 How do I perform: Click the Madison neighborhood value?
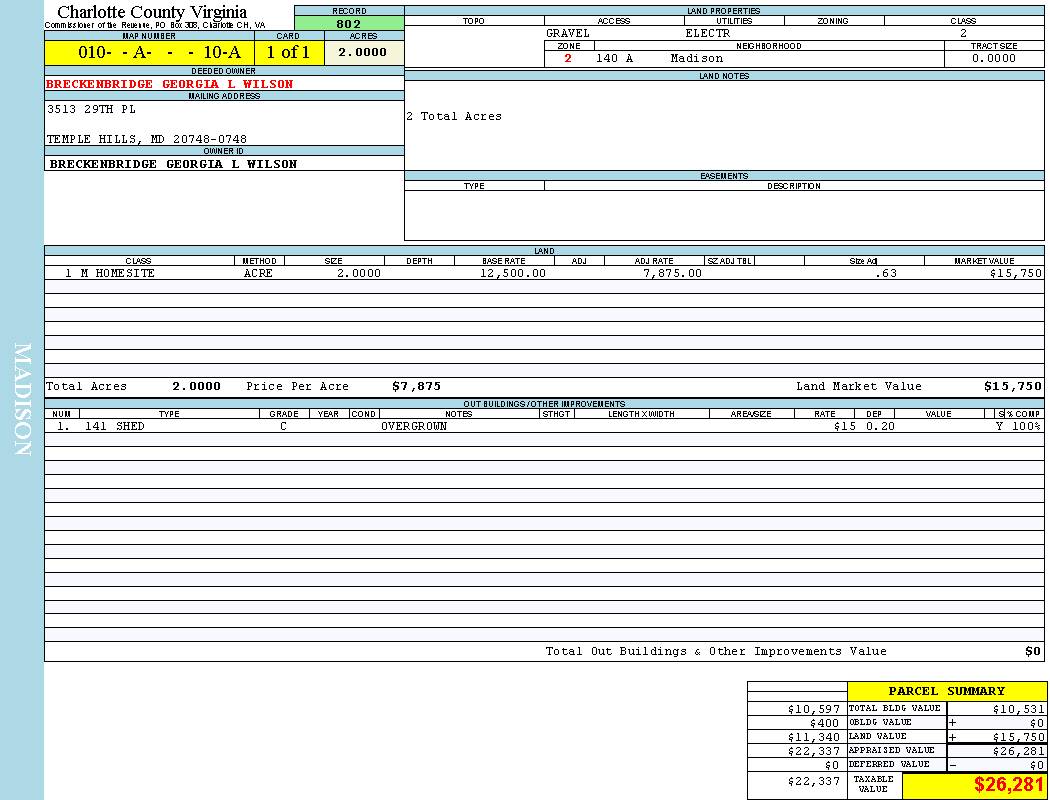click(696, 58)
